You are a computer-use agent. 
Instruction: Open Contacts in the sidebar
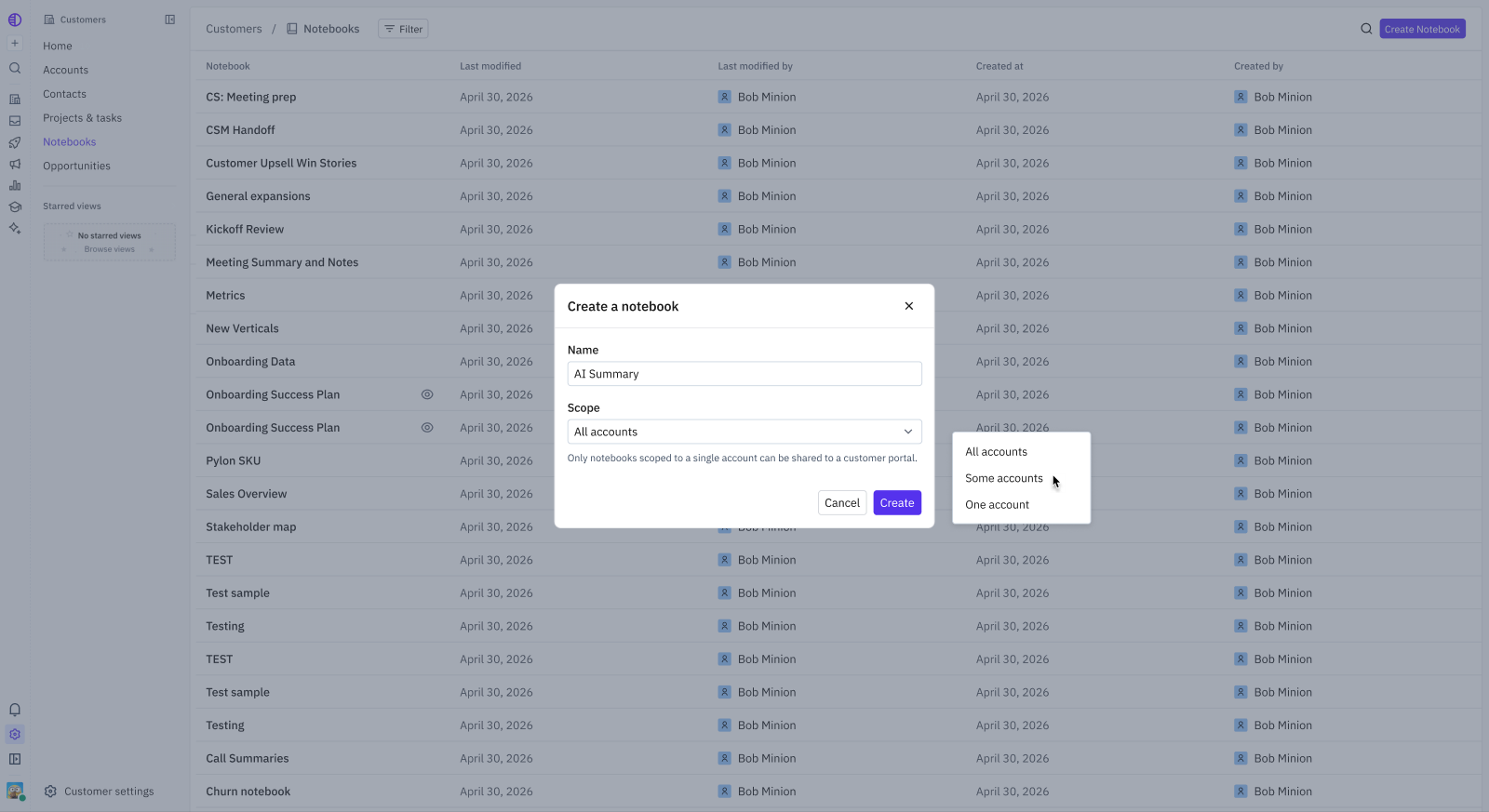[64, 94]
